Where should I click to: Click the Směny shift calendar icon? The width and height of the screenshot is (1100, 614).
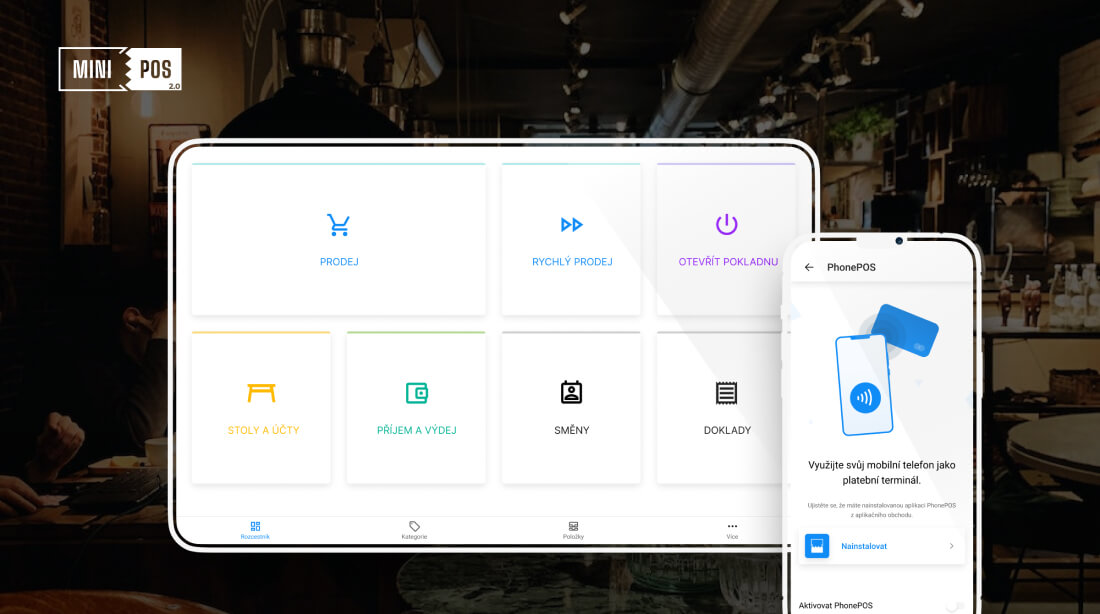(571, 393)
